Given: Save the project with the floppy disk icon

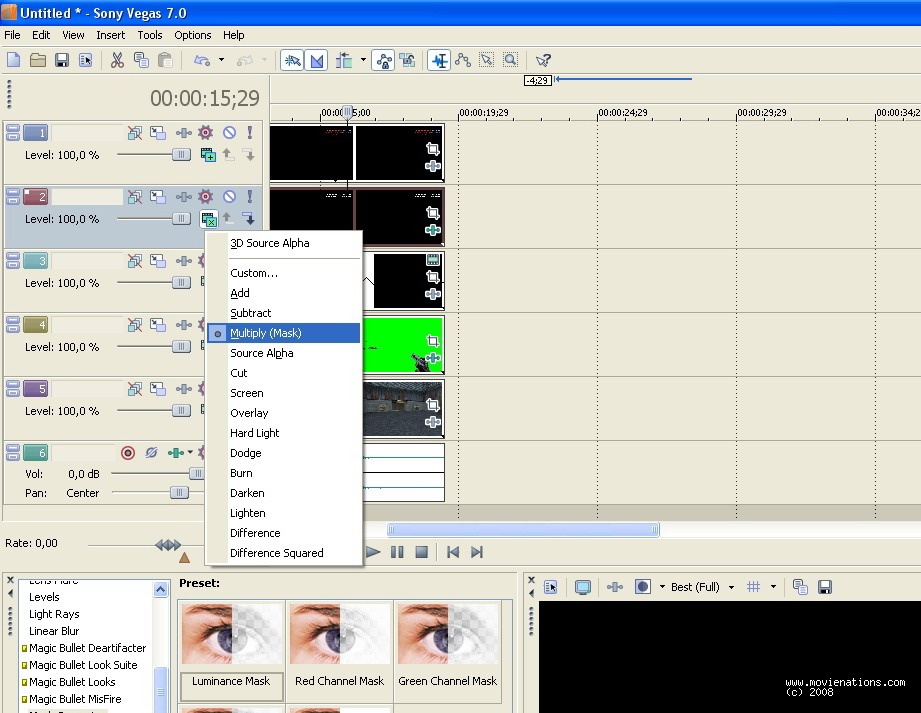Looking at the screenshot, I should 62,60.
